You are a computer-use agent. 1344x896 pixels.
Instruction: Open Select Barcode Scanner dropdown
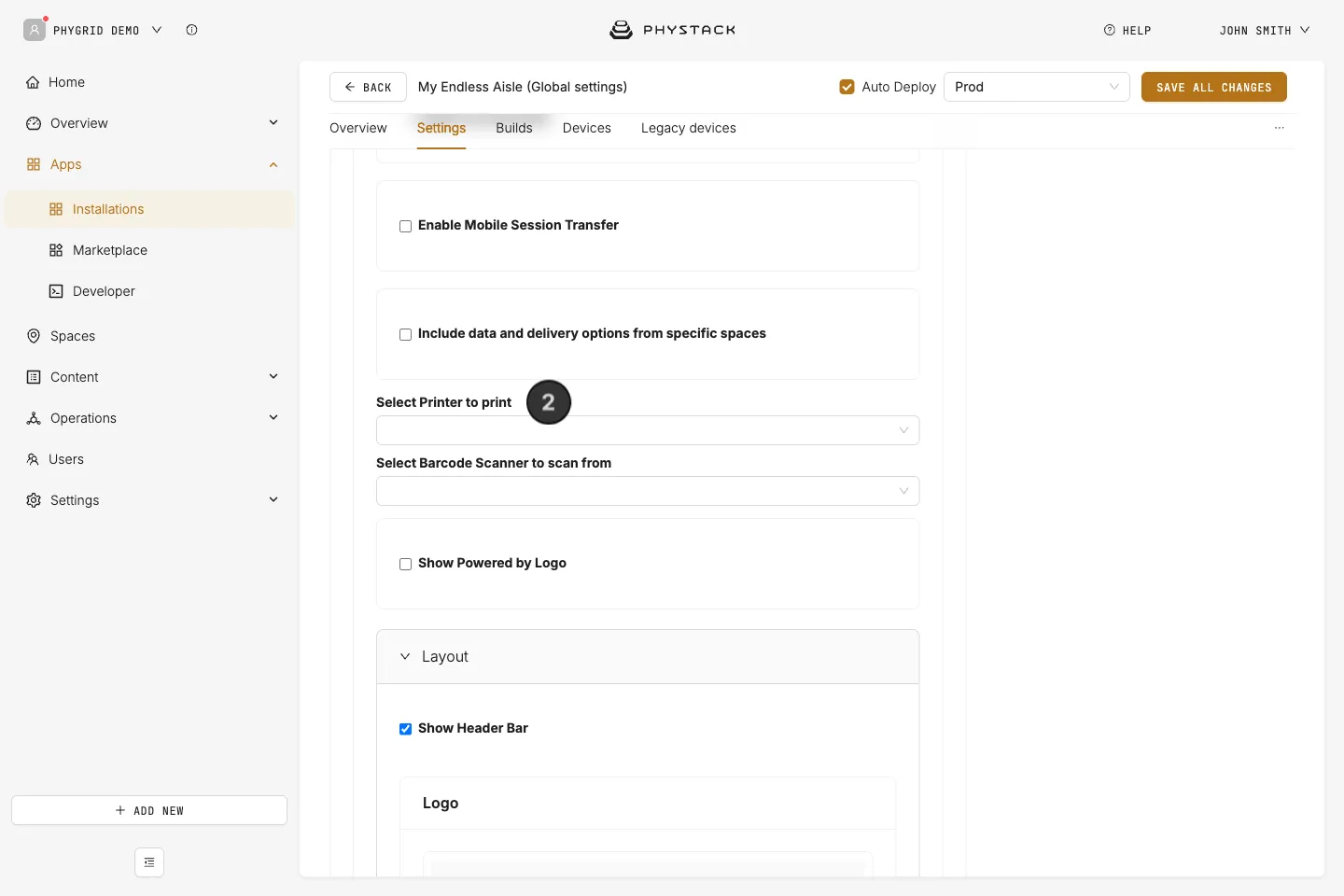pyautogui.click(x=648, y=491)
